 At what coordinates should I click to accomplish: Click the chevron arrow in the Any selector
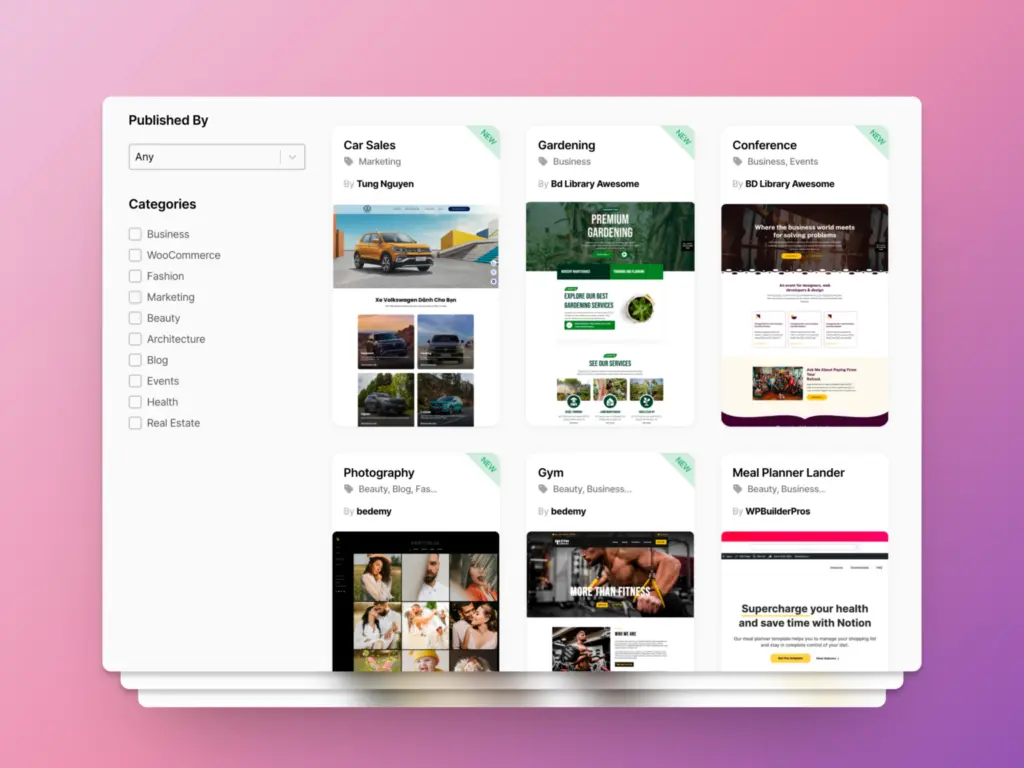292,157
